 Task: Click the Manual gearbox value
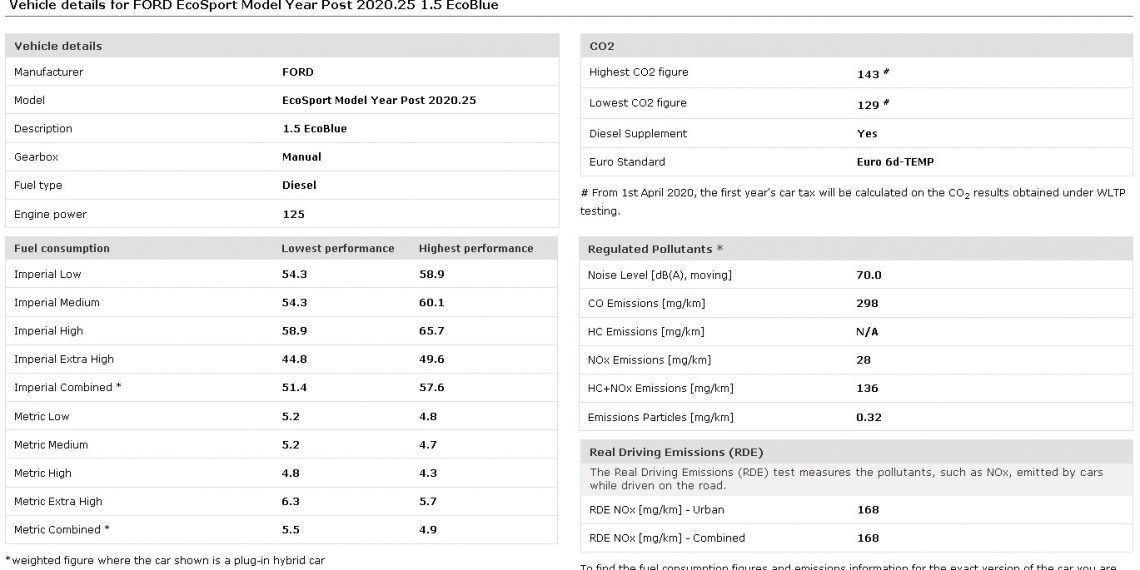(302, 157)
